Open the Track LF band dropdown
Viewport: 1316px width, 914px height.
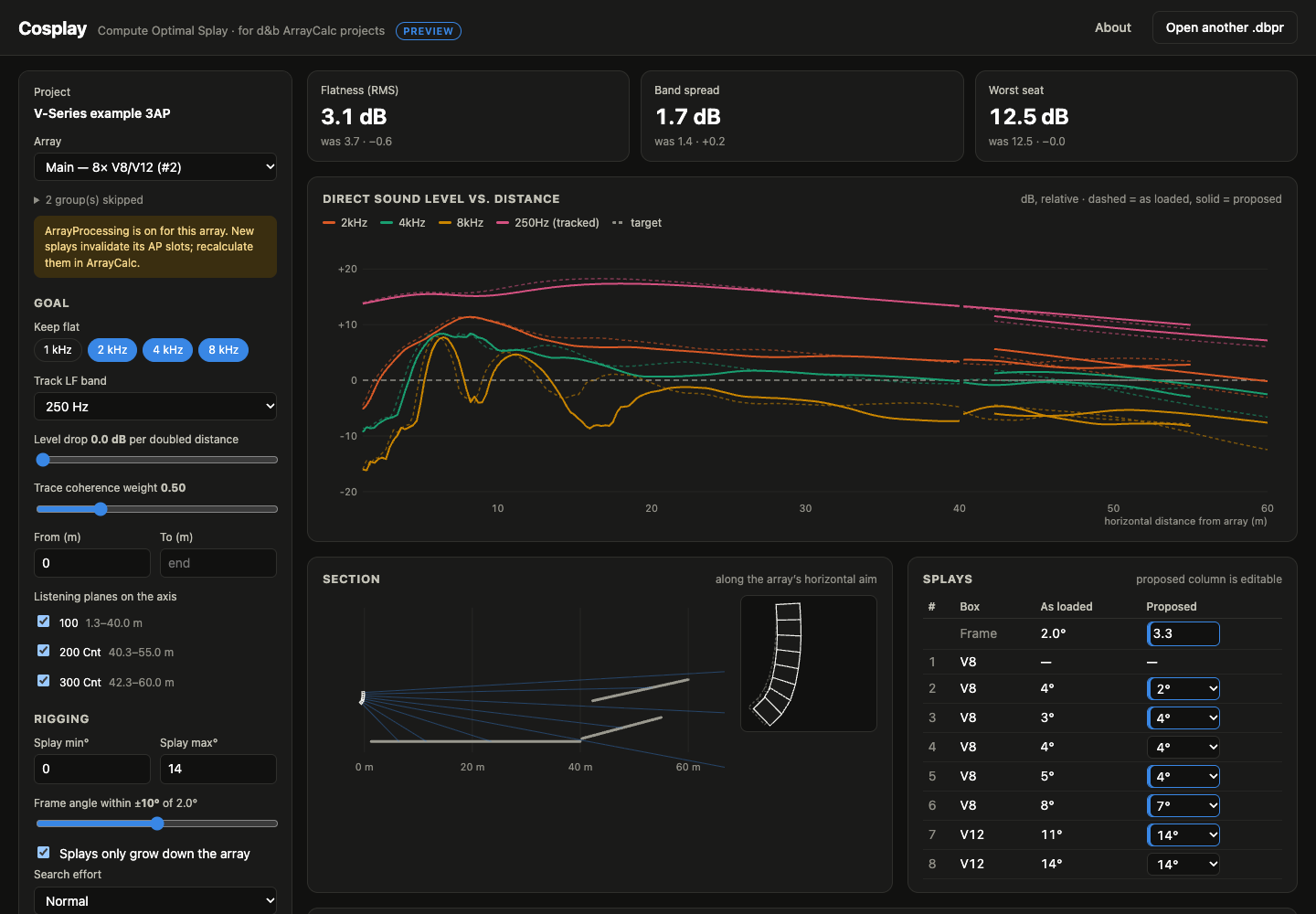point(155,407)
